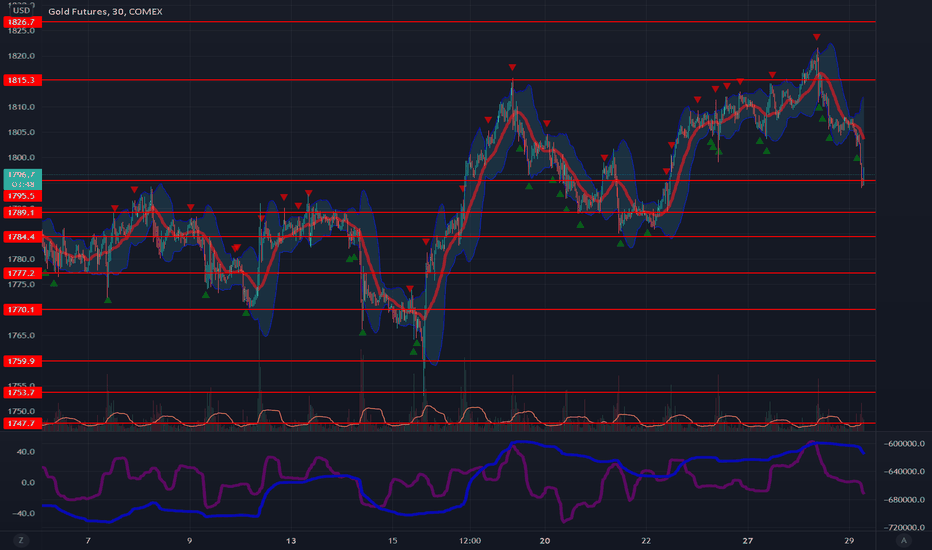The height and width of the screenshot is (550, 932).
Task: Select the 1759.9 price level label
Action: tap(23, 361)
